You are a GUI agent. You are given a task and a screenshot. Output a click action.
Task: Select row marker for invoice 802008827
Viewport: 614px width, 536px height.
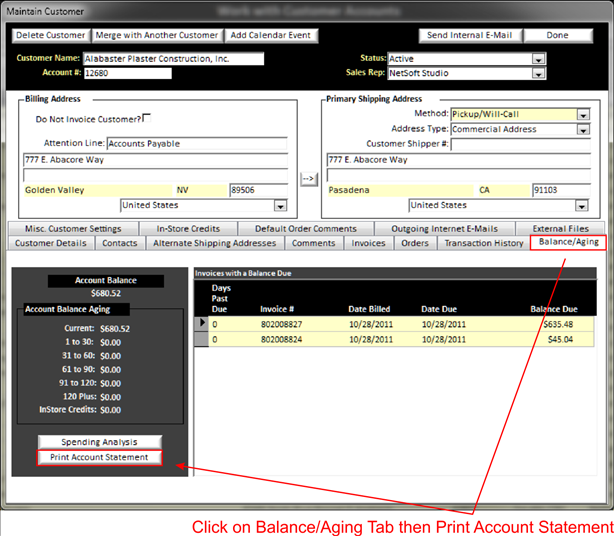coord(202,323)
